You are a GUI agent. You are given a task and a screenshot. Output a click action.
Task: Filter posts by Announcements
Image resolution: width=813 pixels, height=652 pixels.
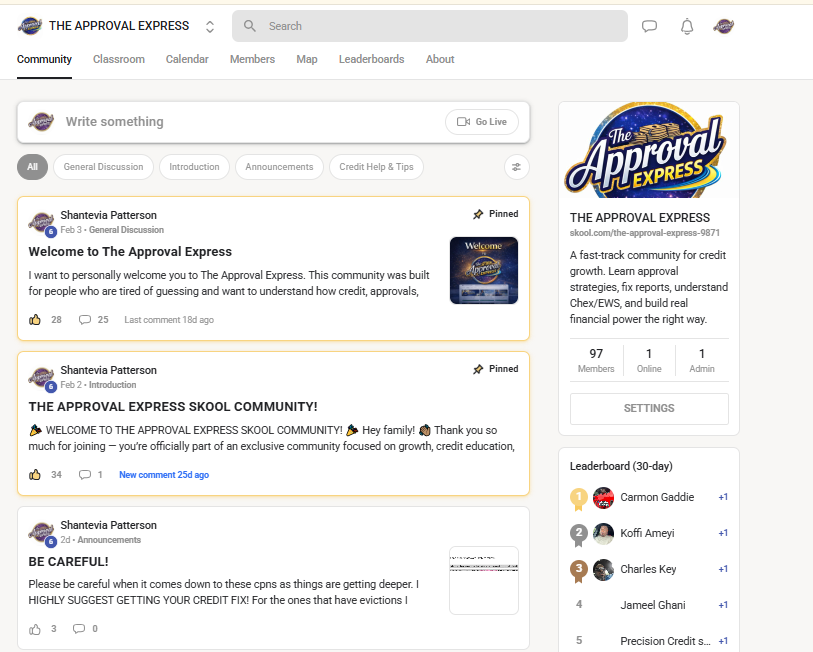pos(279,167)
